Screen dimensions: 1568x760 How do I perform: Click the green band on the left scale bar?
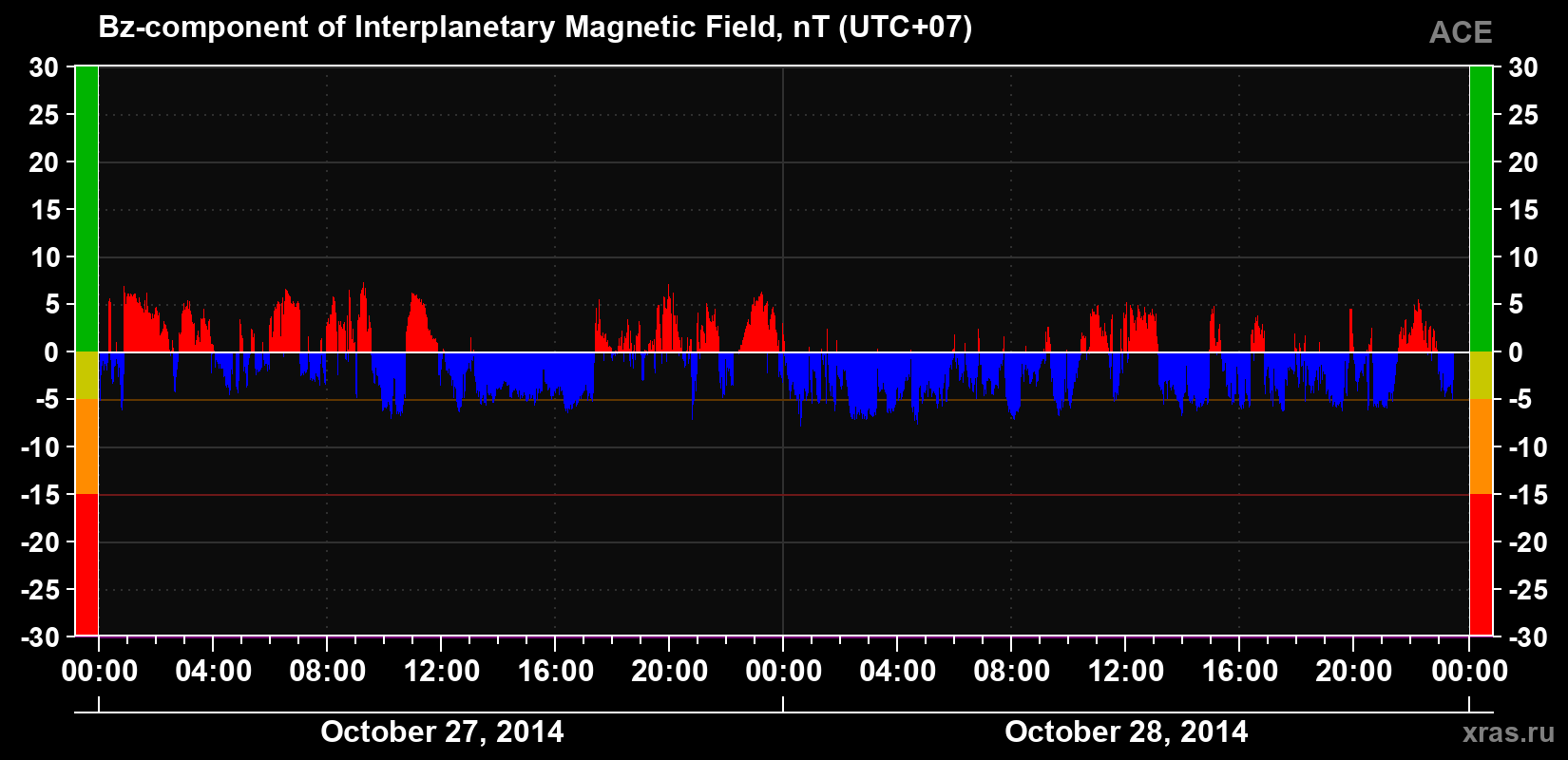point(86,209)
